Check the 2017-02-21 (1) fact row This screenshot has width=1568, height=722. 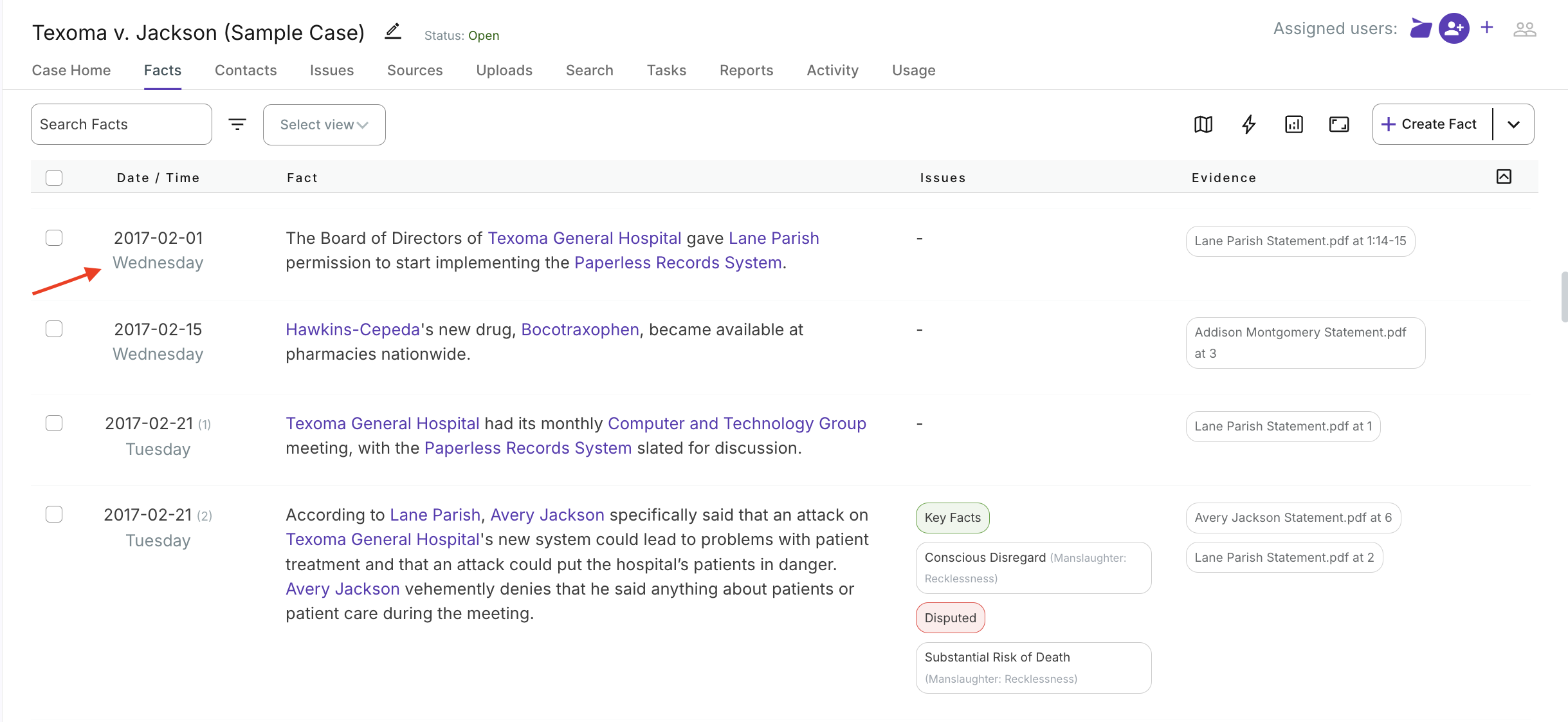pyautogui.click(x=54, y=423)
